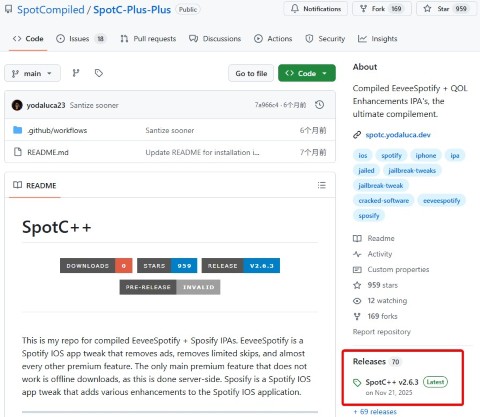Click the link chain icon in About

357,135
